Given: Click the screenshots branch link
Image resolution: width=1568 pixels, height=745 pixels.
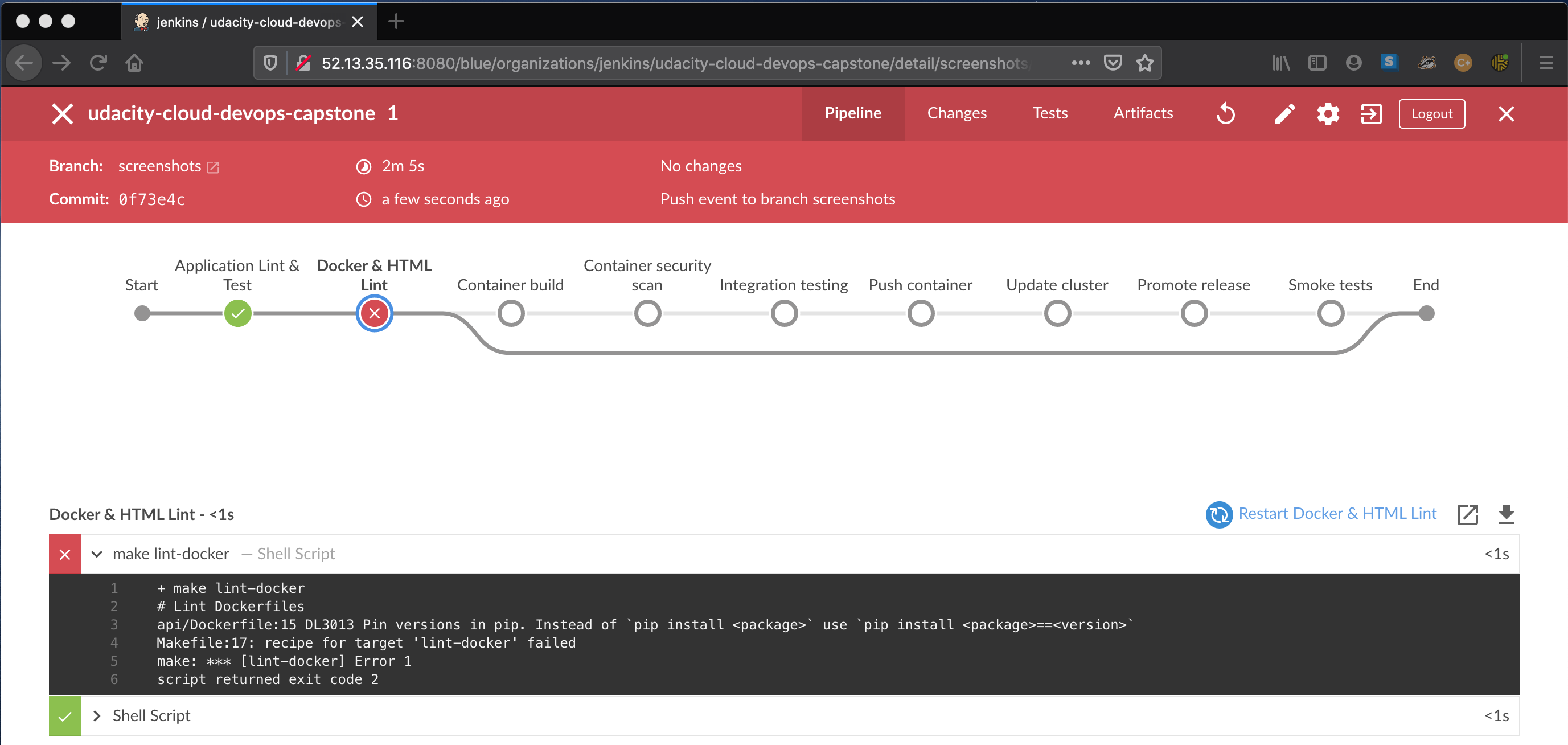Looking at the screenshot, I should (x=159, y=166).
